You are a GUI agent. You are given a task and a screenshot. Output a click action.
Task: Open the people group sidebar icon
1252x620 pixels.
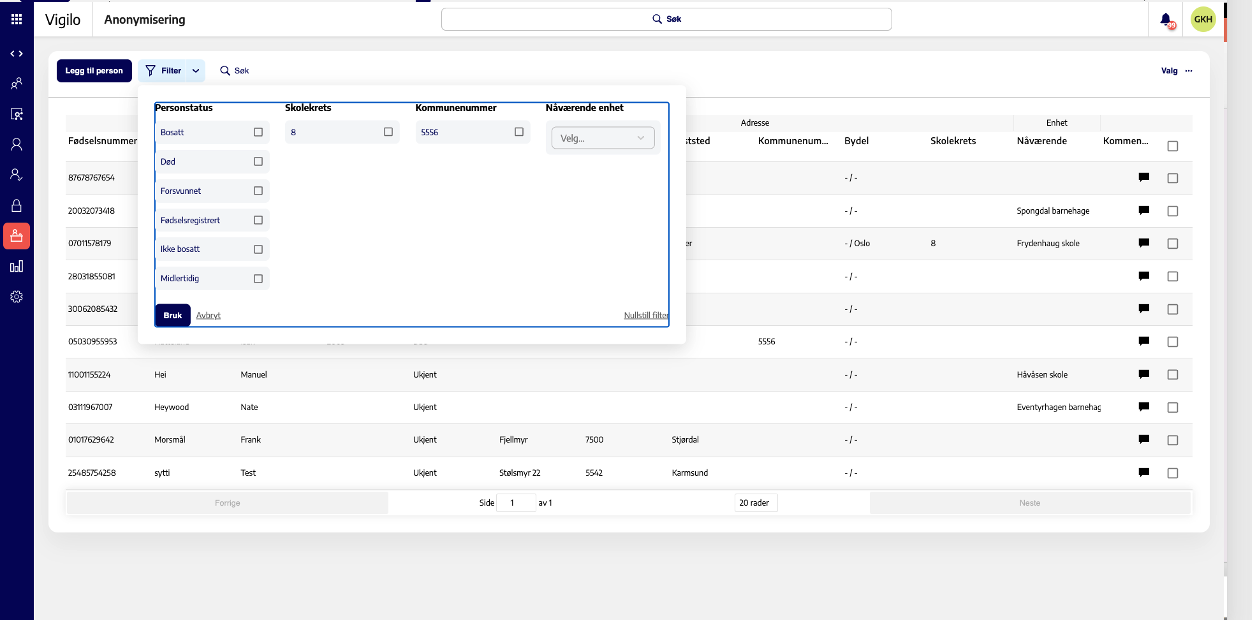tap(16, 83)
